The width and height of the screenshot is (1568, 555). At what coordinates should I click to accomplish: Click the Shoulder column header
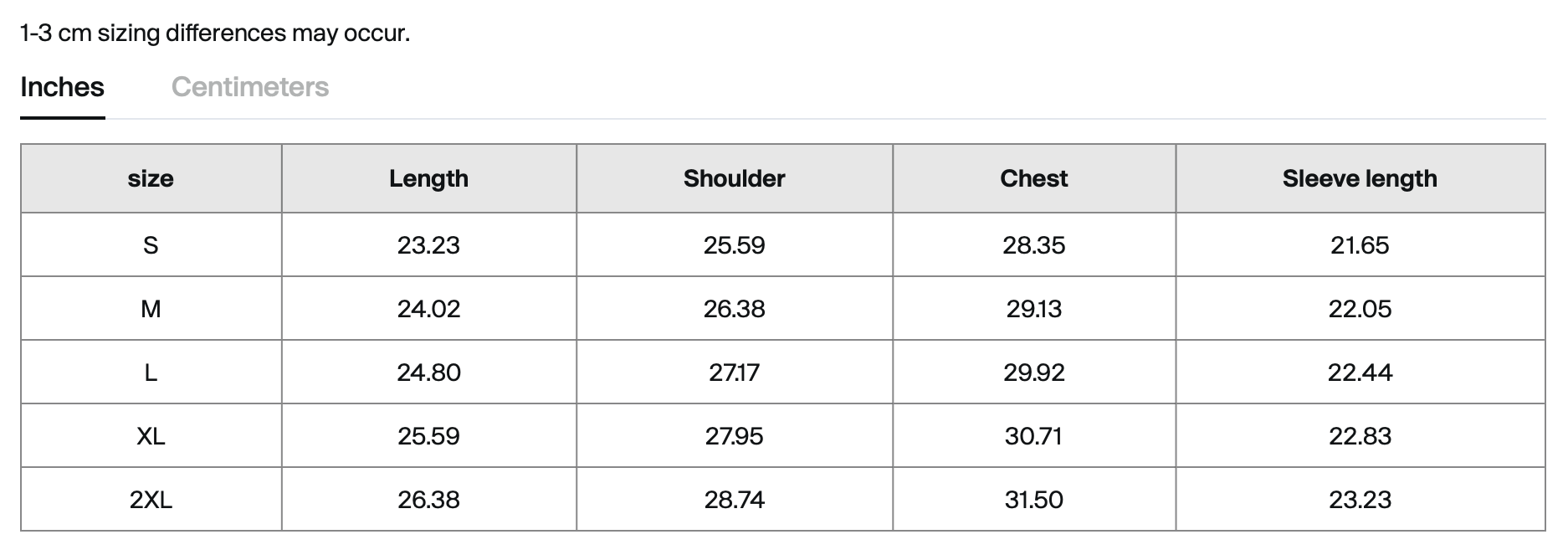734,178
